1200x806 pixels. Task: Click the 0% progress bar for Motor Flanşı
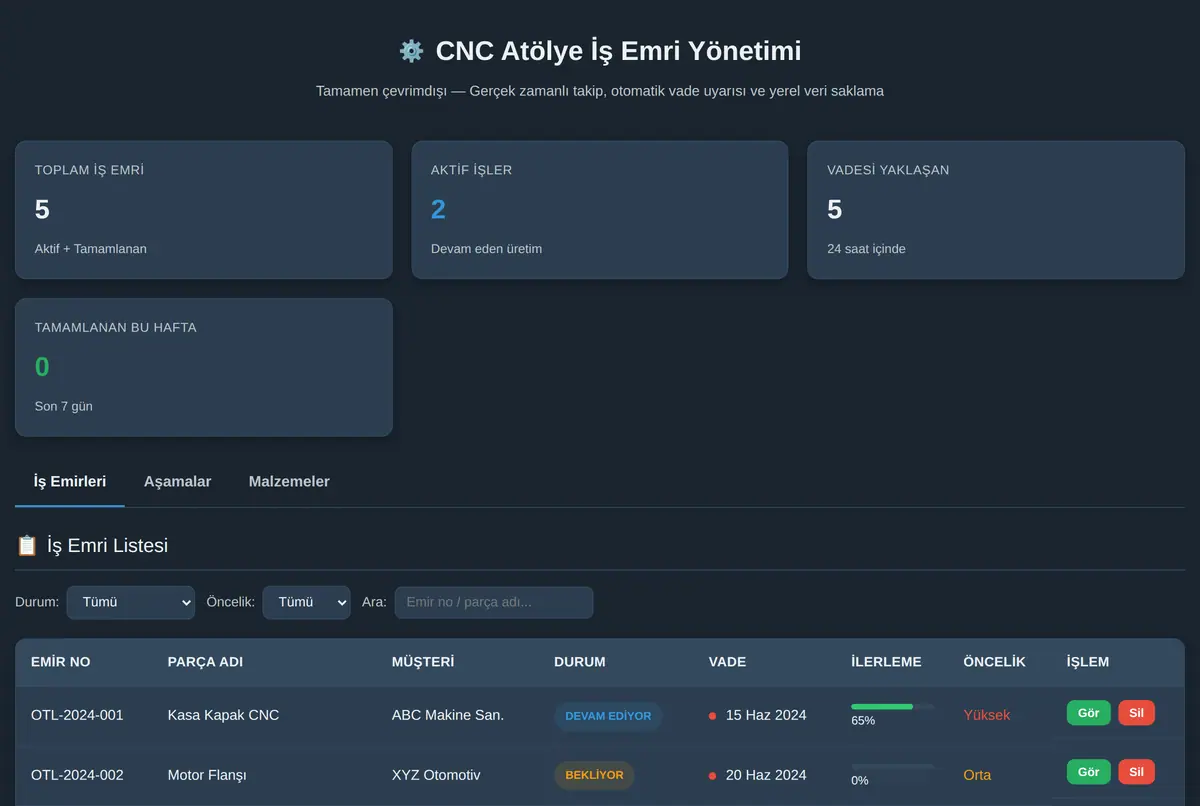(x=892, y=767)
